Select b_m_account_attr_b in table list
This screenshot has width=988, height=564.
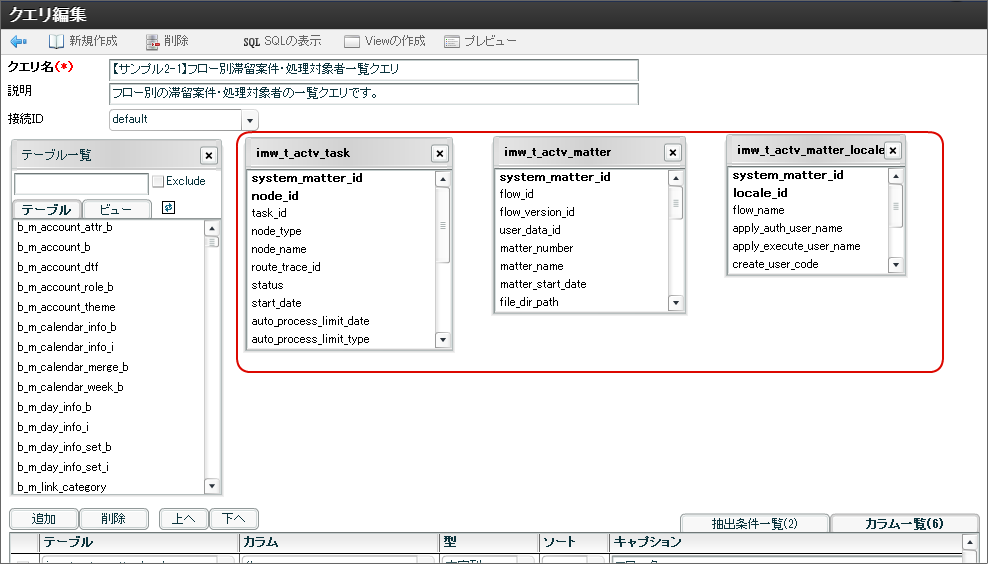pos(65,227)
